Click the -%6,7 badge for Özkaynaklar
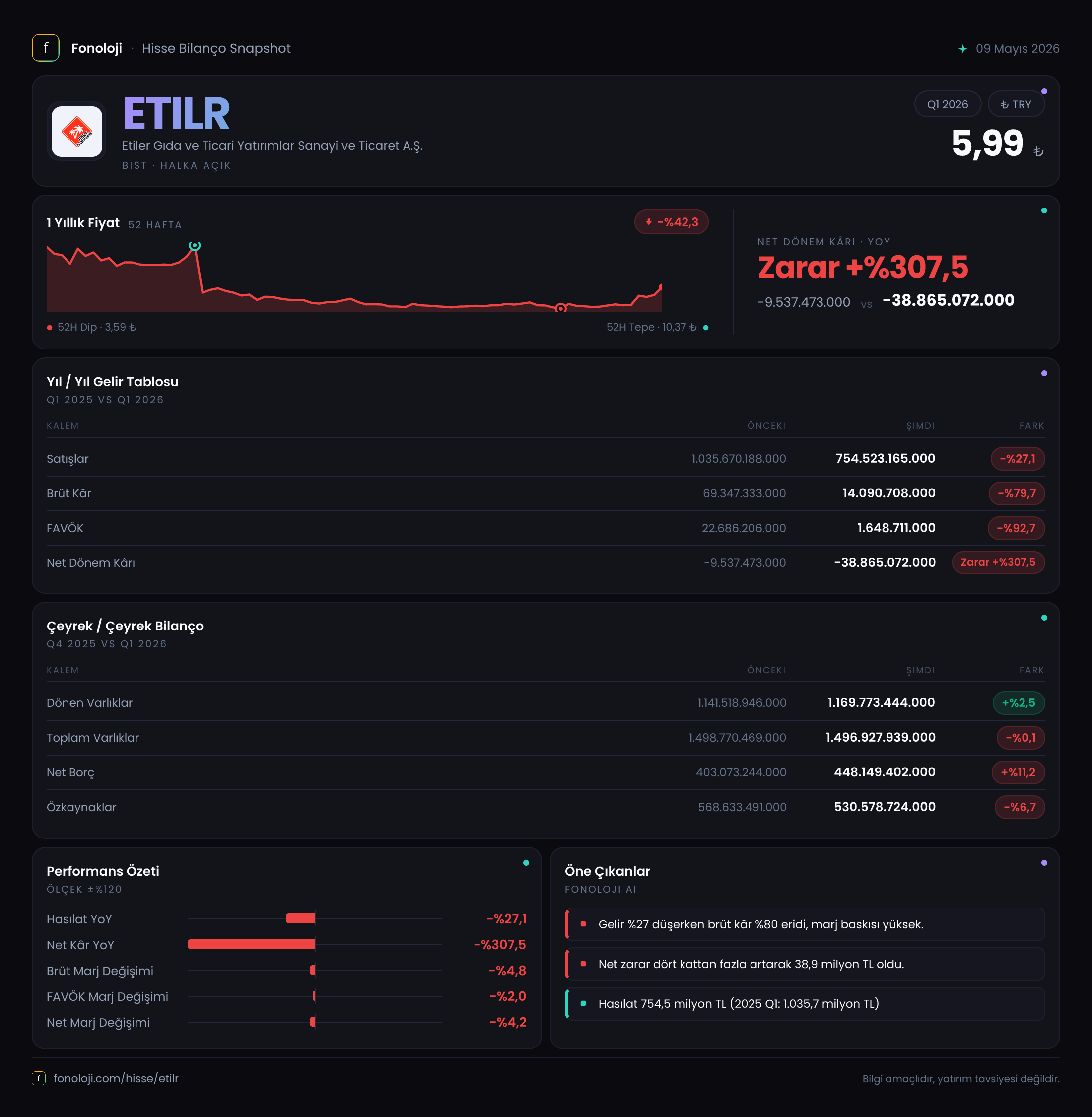 pos(1020,807)
